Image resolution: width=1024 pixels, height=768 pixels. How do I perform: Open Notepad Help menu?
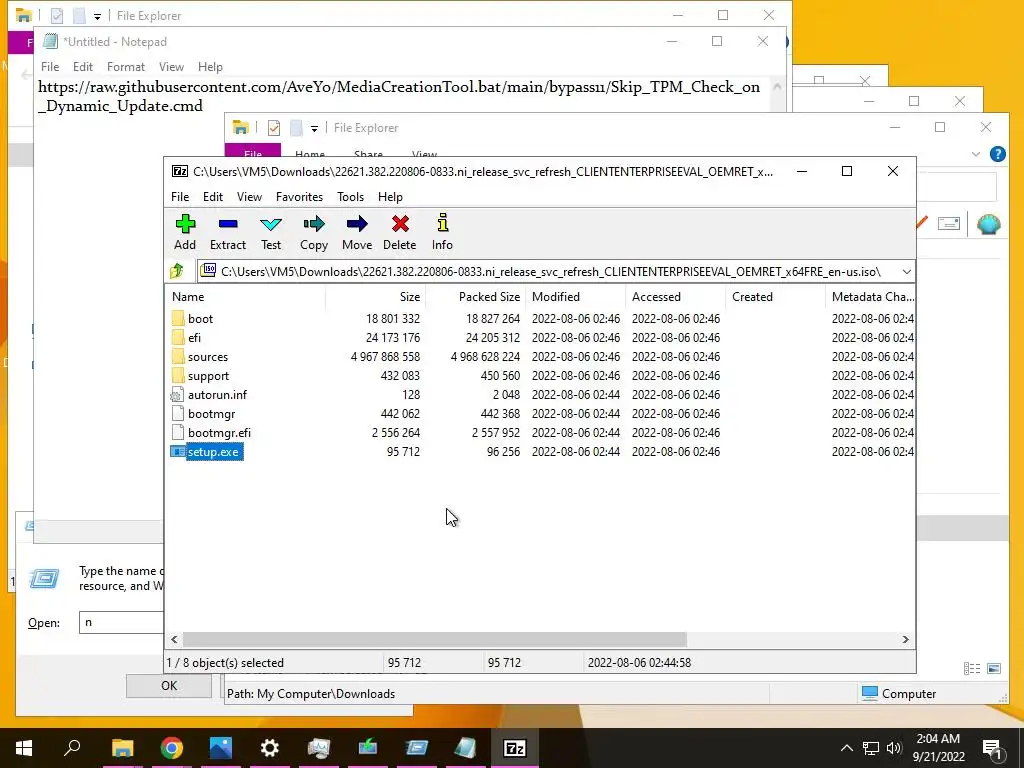pyautogui.click(x=210, y=67)
